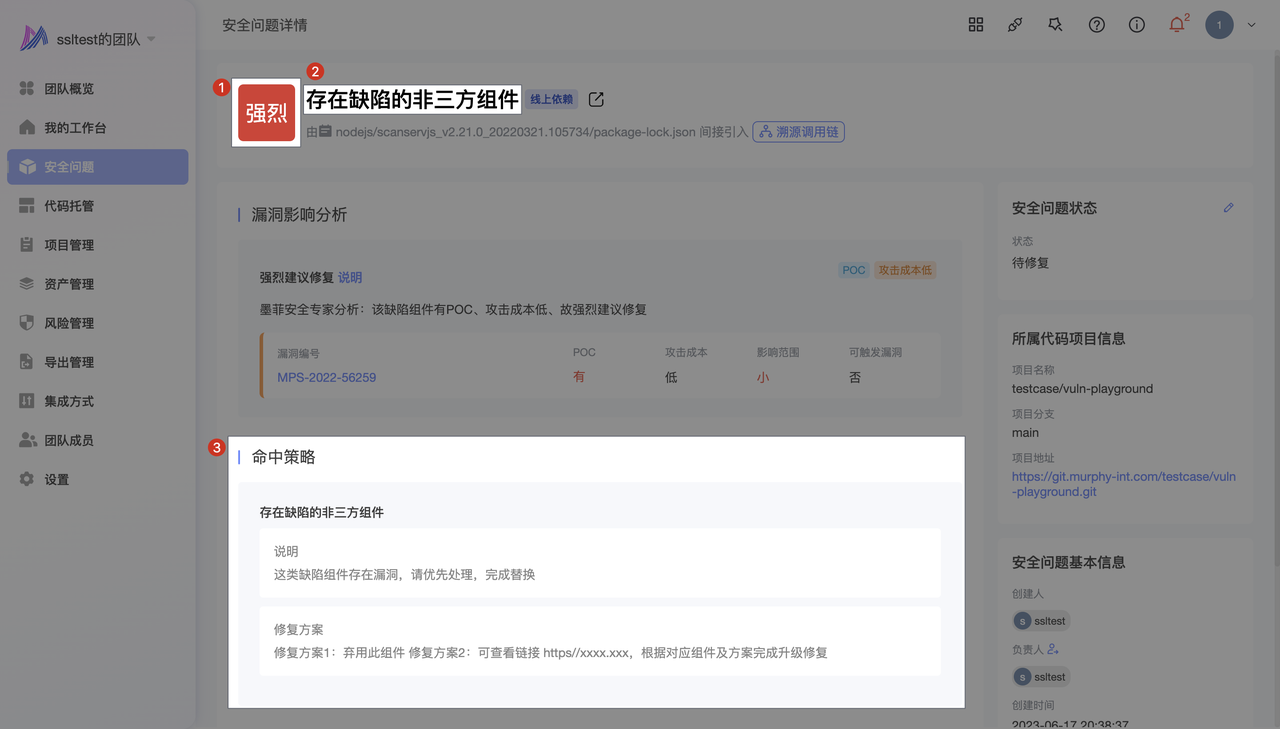Image resolution: width=1280 pixels, height=729 pixels.
Task: Open vulnerability link MPS-2022-56259
Action: pos(326,378)
